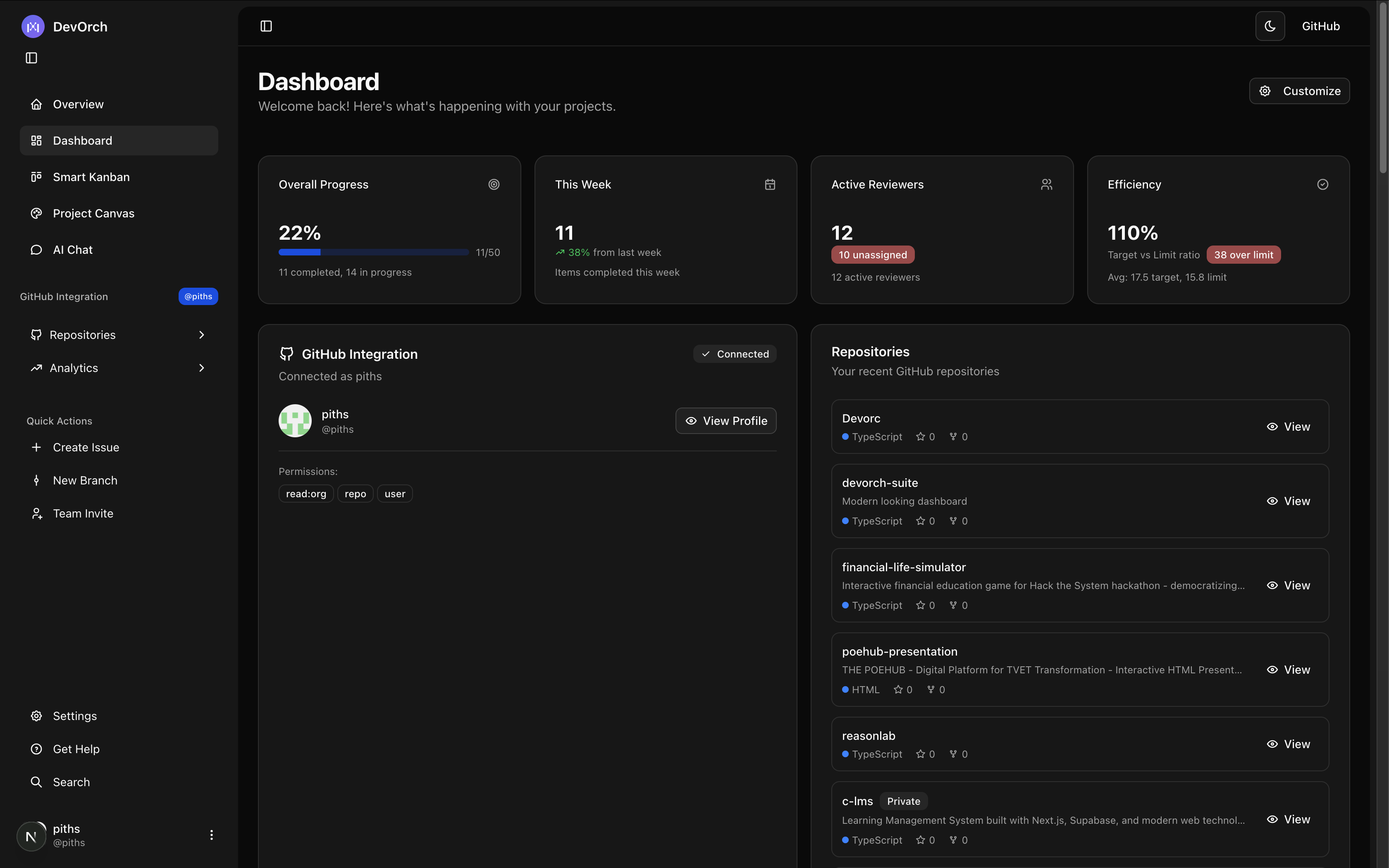Click the View Profile button
Image resolution: width=1389 pixels, height=868 pixels.
coord(726,421)
